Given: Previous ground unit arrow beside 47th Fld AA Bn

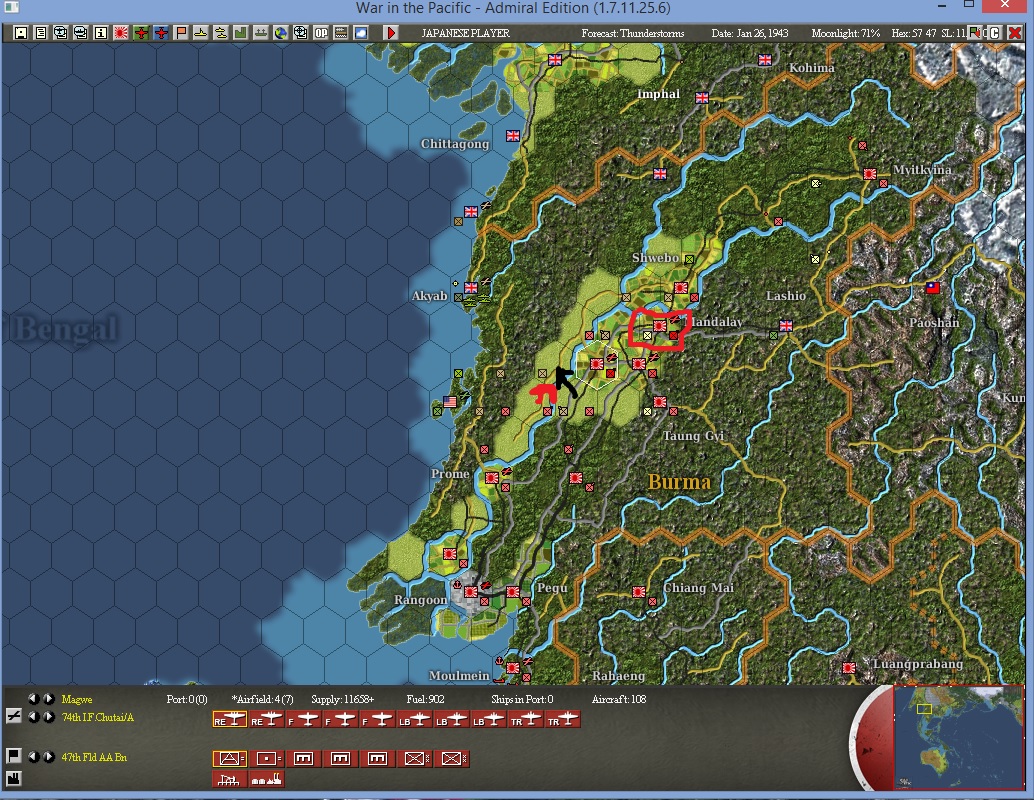Looking at the screenshot, I should 34,756.
